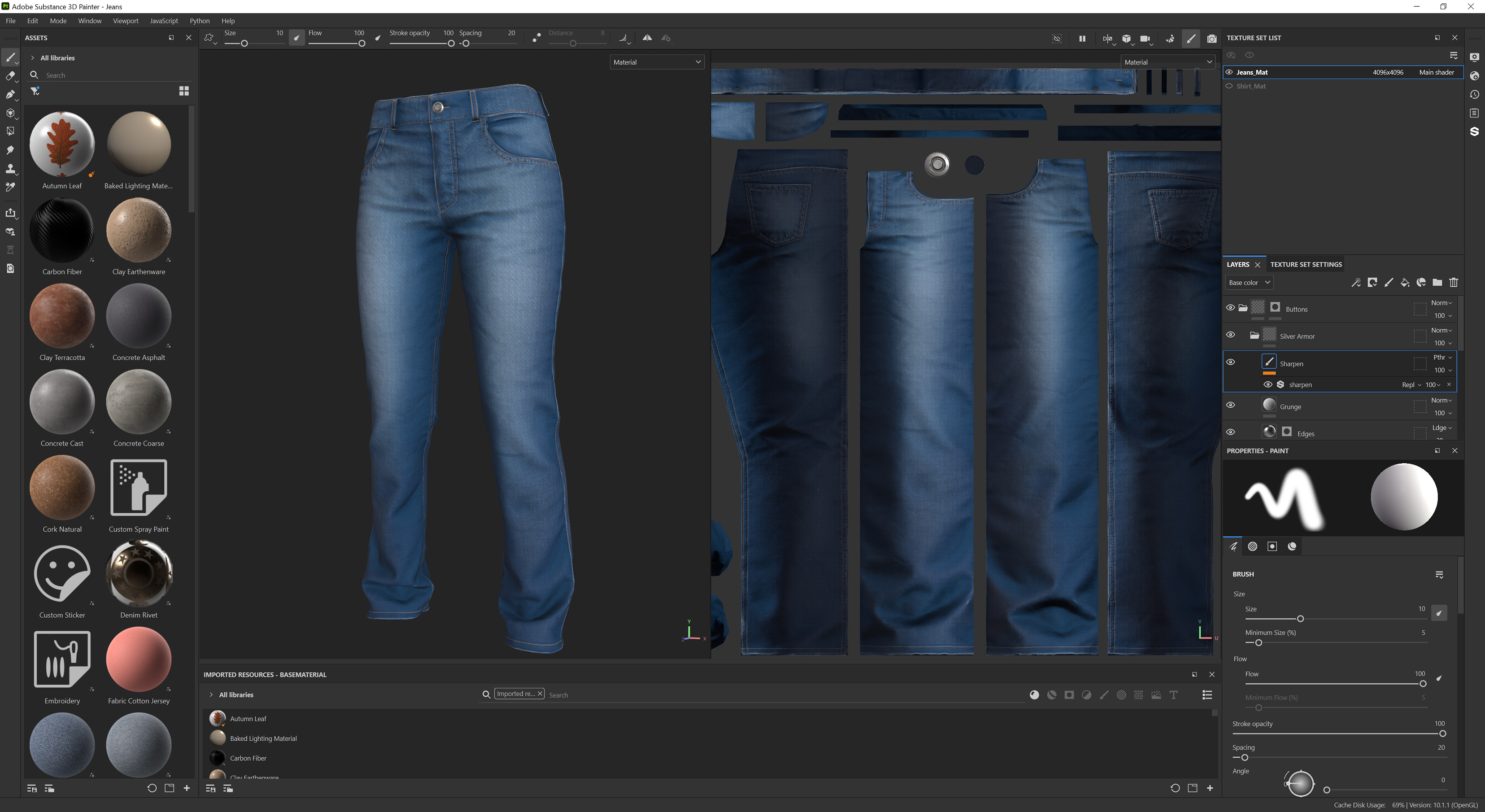Toggle visibility of sharpen filter effect

[1268, 384]
